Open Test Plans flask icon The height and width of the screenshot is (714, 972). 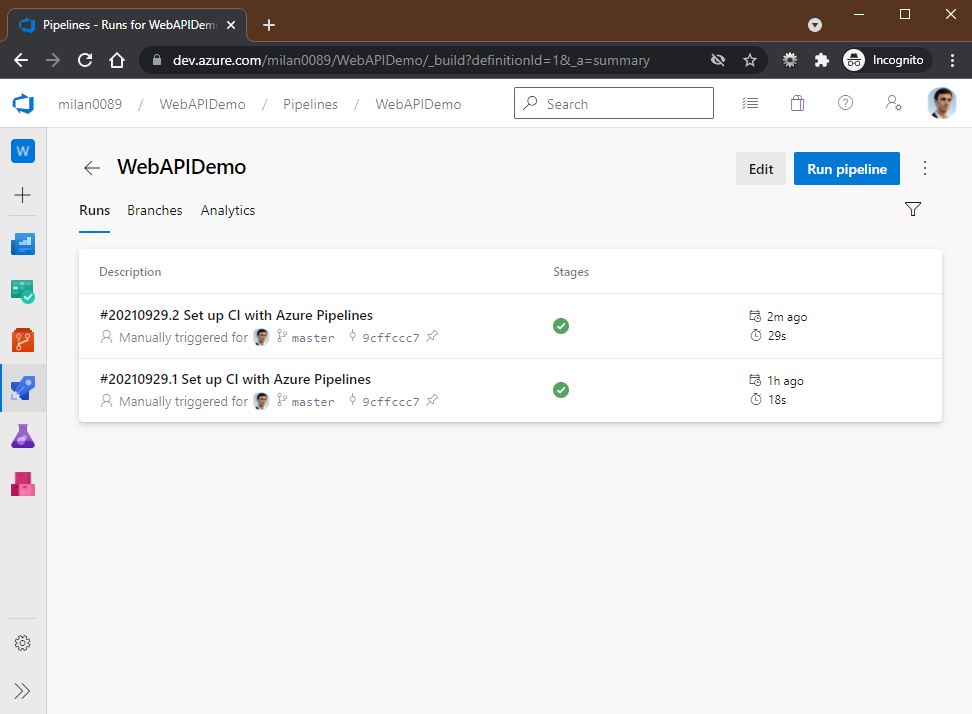[x=22, y=436]
